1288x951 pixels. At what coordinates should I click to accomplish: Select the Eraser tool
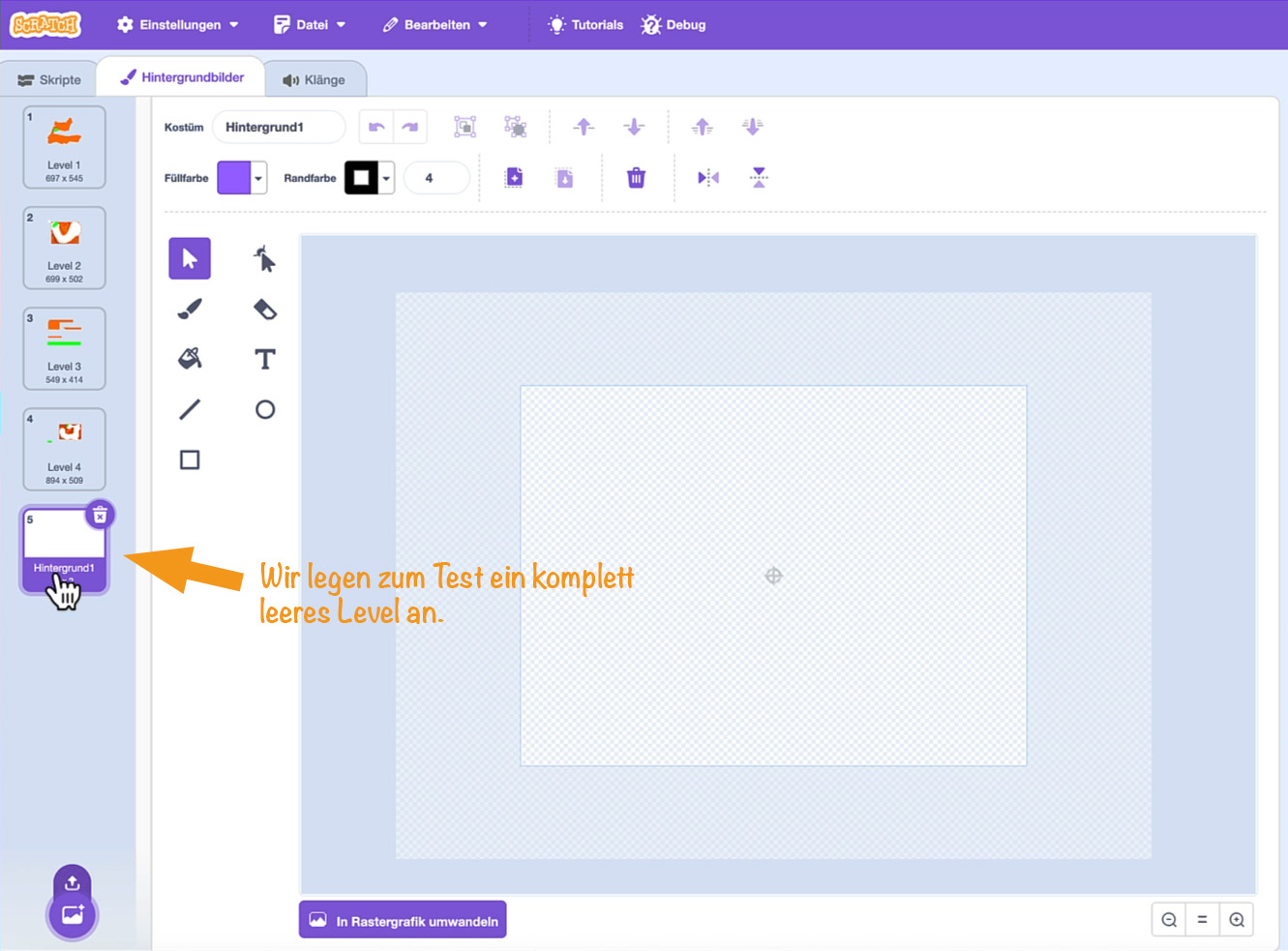(x=264, y=309)
